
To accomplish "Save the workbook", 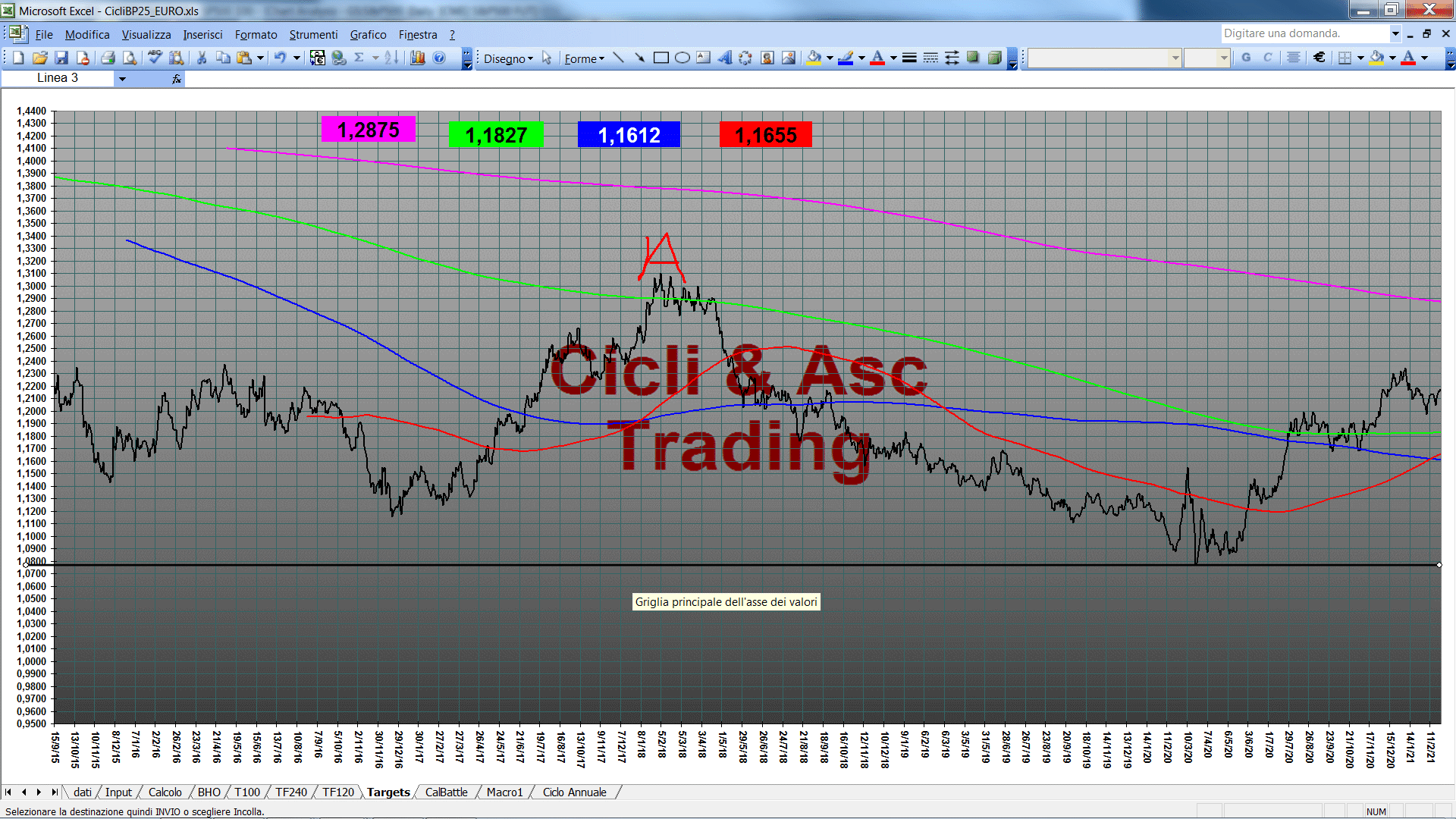I will point(61,58).
